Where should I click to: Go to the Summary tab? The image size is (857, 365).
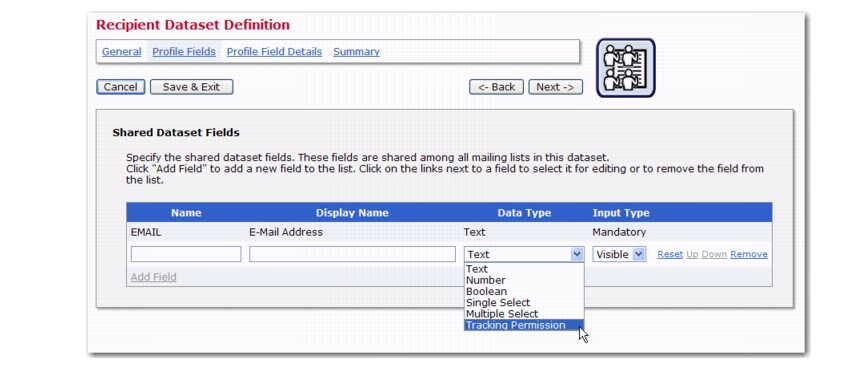356,51
